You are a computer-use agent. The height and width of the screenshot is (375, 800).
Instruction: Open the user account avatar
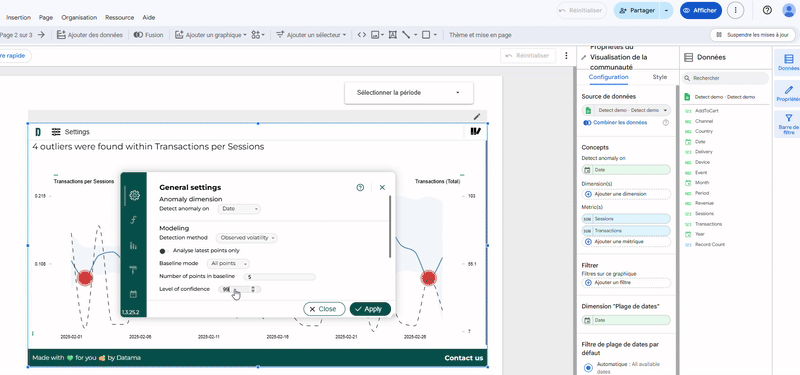coord(789,10)
